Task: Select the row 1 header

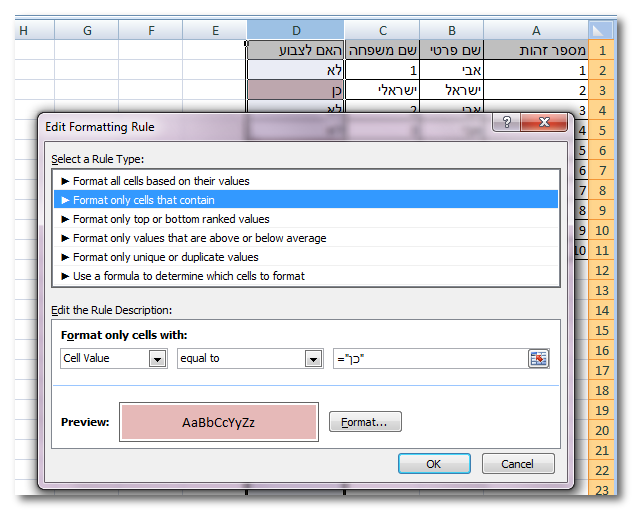Action: pos(602,50)
